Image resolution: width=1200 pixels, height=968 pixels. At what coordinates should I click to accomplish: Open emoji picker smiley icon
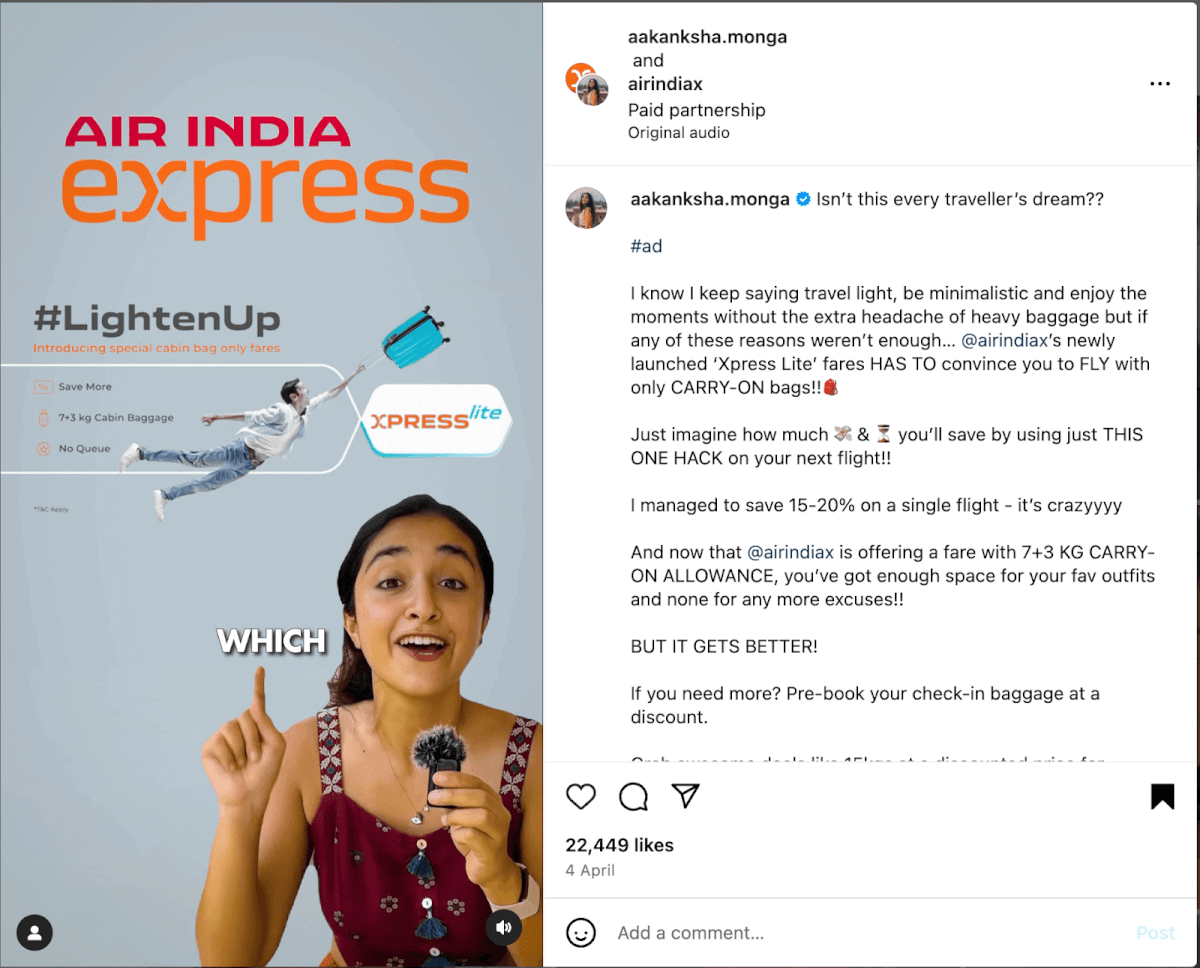[x=581, y=933]
